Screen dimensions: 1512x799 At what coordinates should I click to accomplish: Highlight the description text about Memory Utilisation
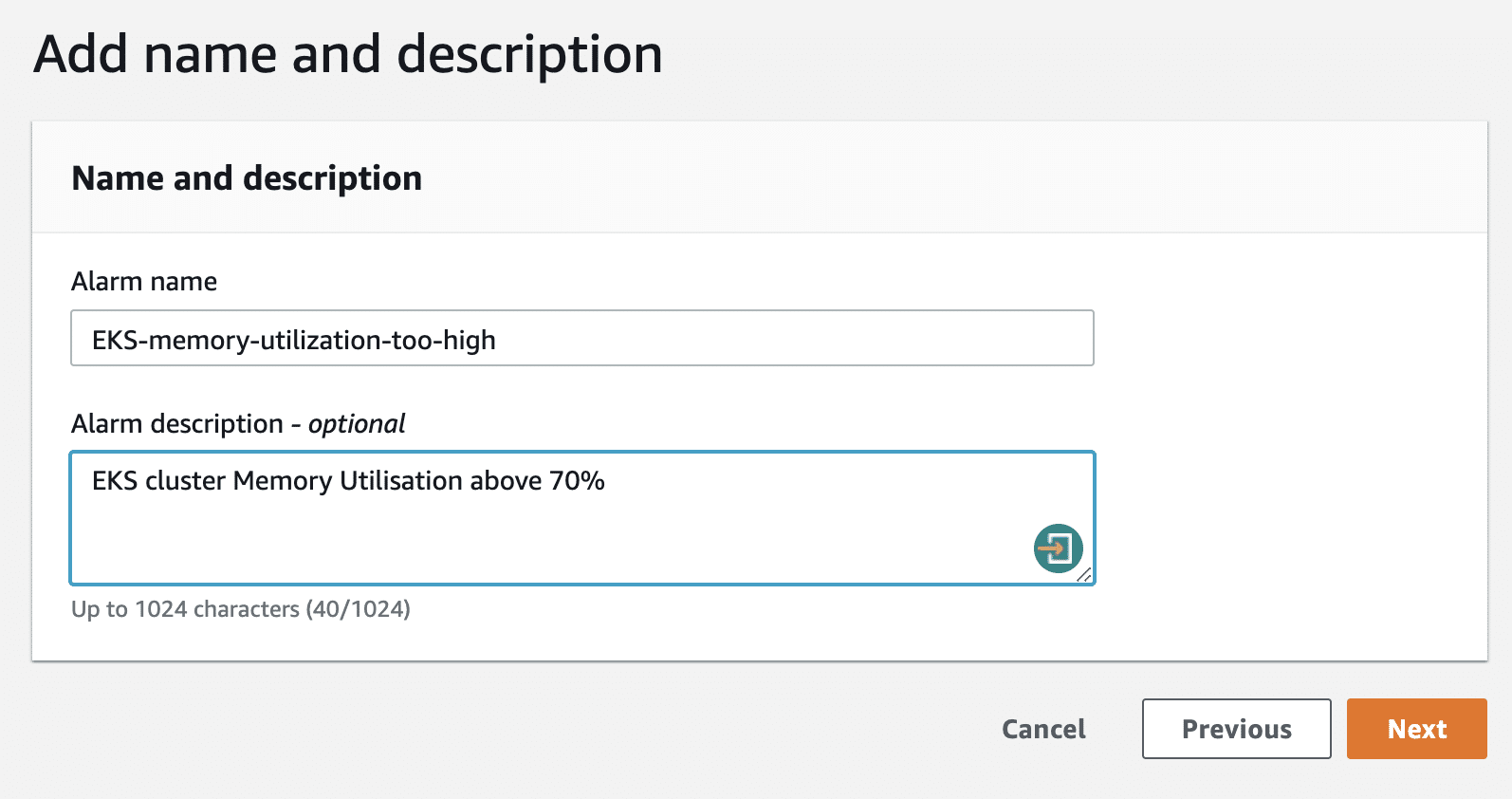coord(348,481)
